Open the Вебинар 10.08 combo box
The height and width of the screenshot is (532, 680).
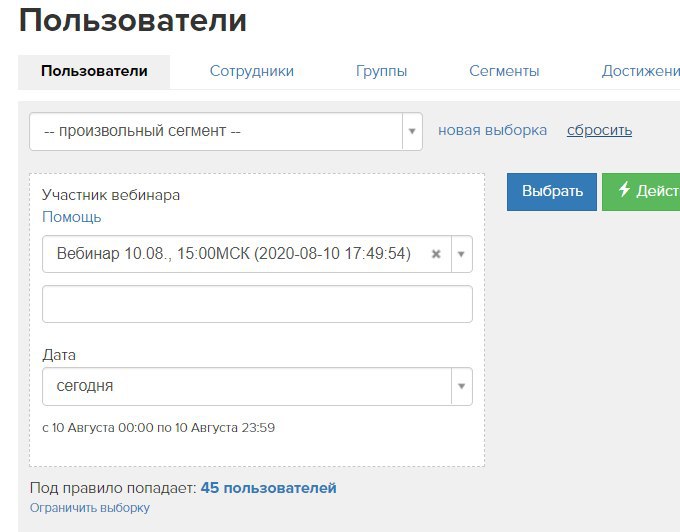[257, 254]
